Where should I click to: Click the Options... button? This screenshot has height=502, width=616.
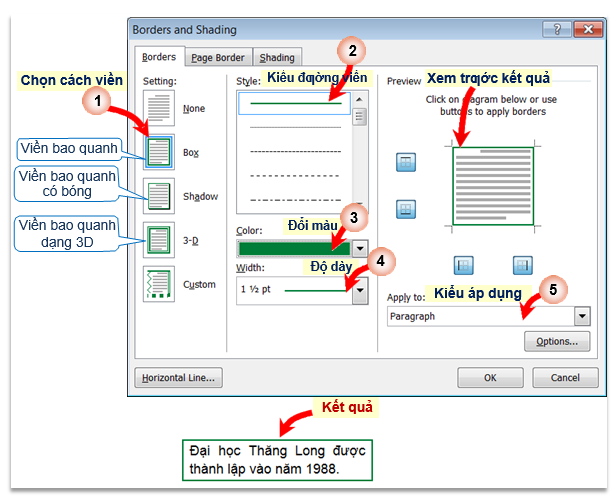click(x=556, y=341)
